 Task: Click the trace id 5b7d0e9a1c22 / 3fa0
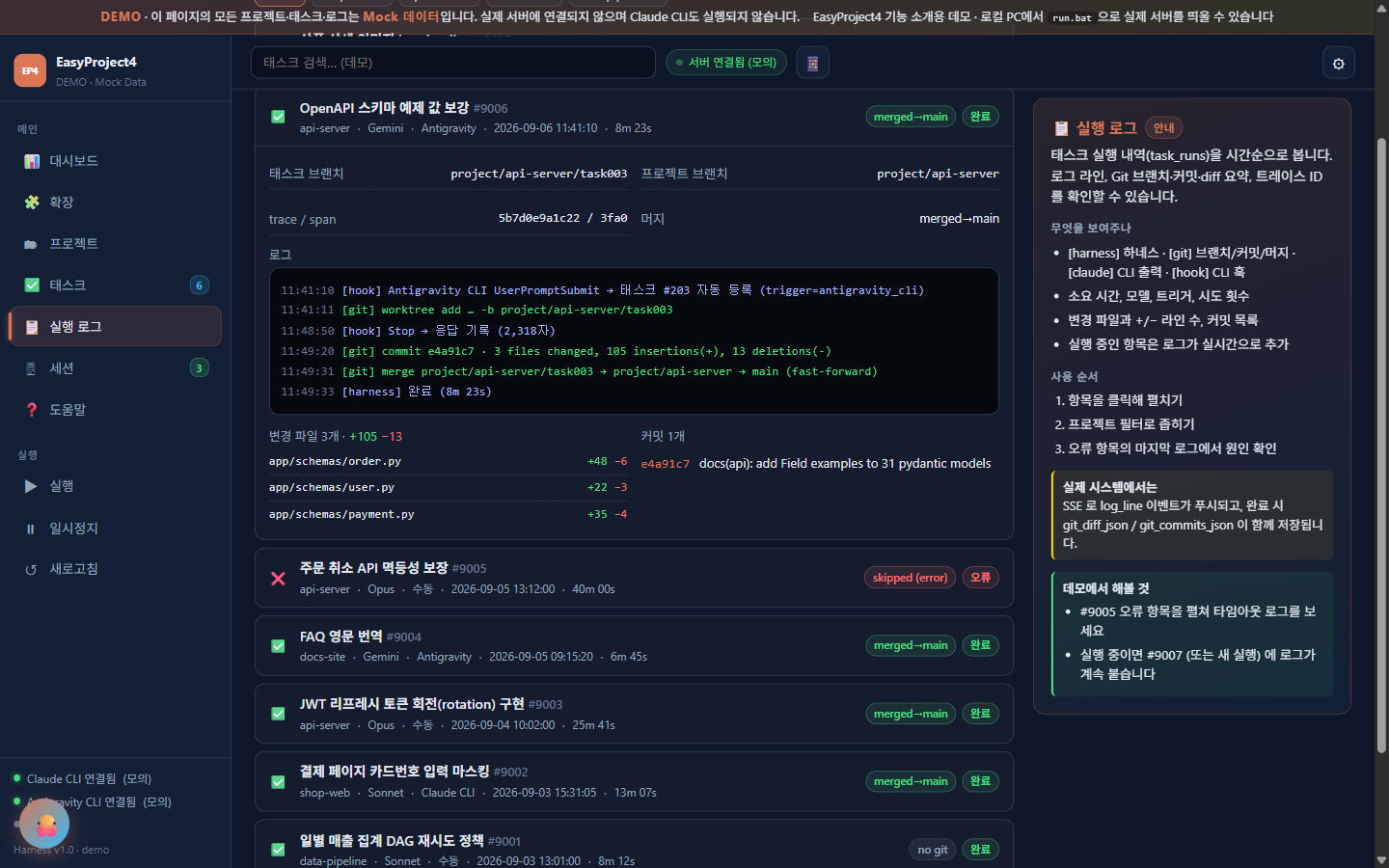(562, 218)
